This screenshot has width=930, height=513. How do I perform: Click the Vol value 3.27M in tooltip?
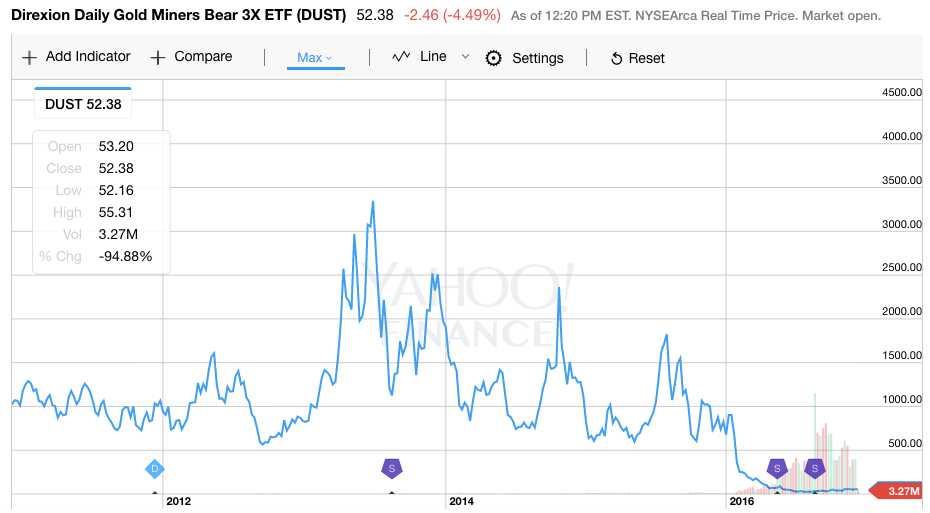point(118,234)
